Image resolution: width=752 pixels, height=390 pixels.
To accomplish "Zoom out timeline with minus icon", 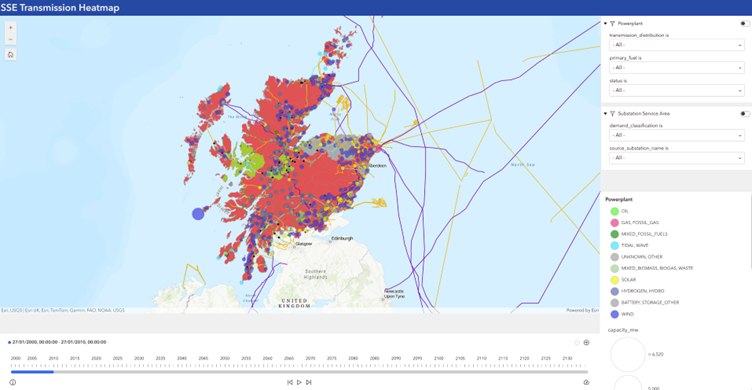I will click(577, 343).
